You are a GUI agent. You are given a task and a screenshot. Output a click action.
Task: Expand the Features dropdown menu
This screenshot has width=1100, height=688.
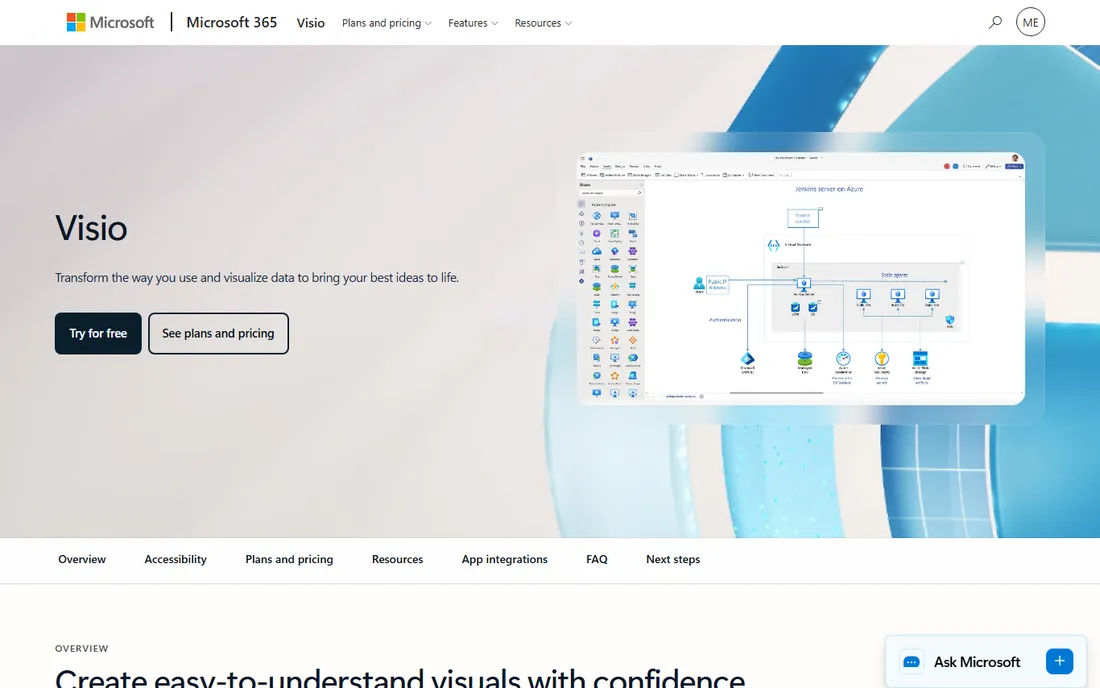click(x=473, y=23)
